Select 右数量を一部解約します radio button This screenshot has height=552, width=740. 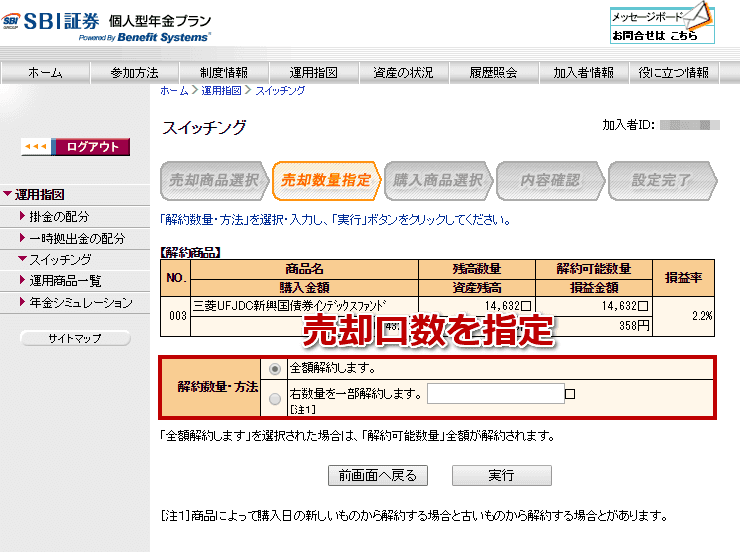click(x=275, y=399)
